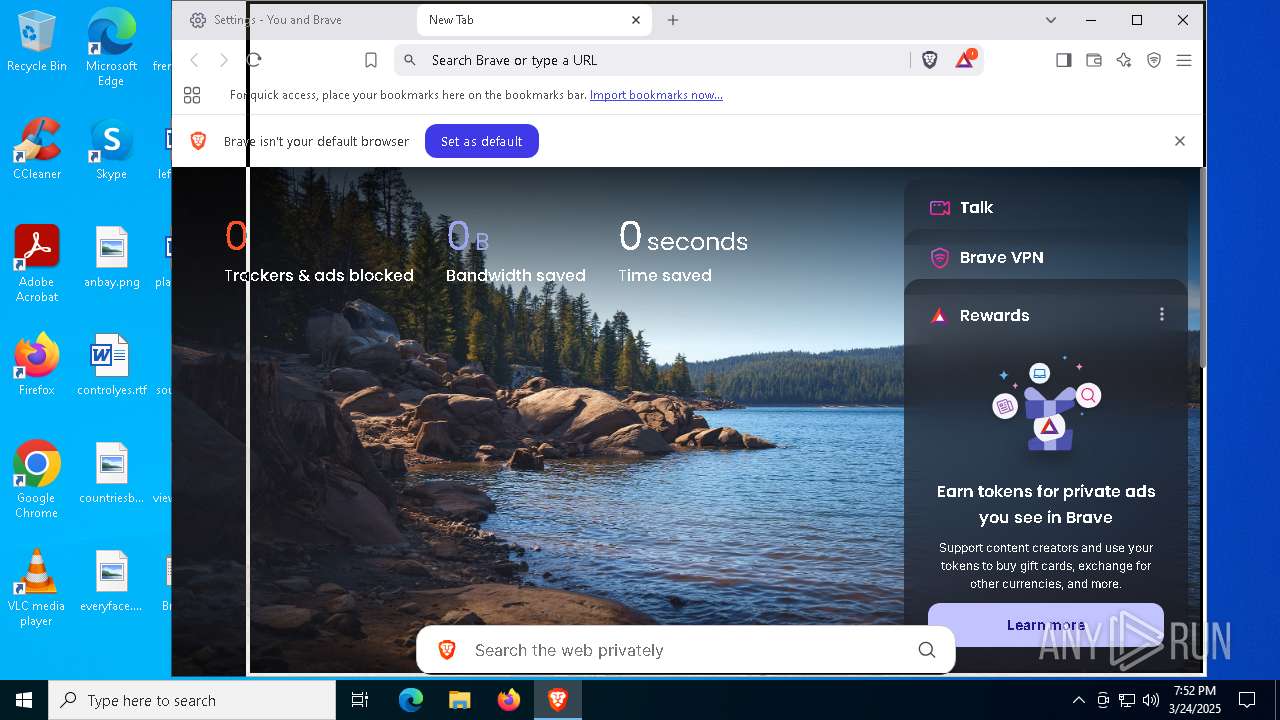Image resolution: width=1280 pixels, height=720 pixels.
Task: Select the New Tab tab
Action: pos(535,20)
